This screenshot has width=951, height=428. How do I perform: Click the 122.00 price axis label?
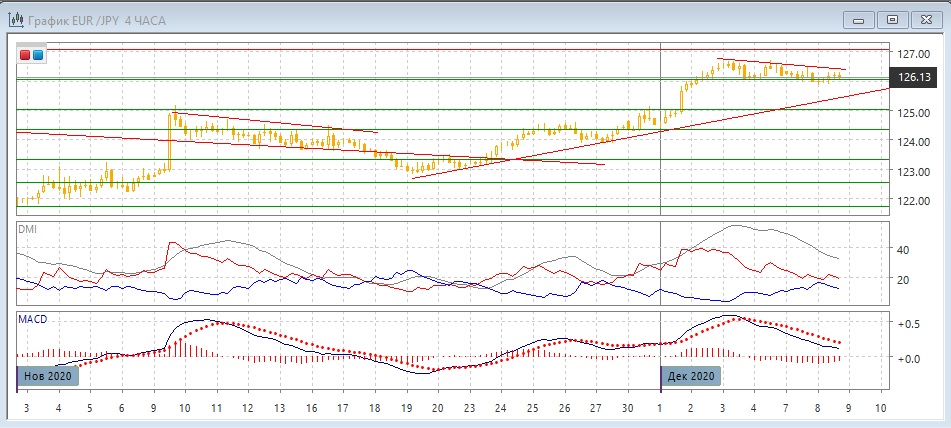[914, 201]
